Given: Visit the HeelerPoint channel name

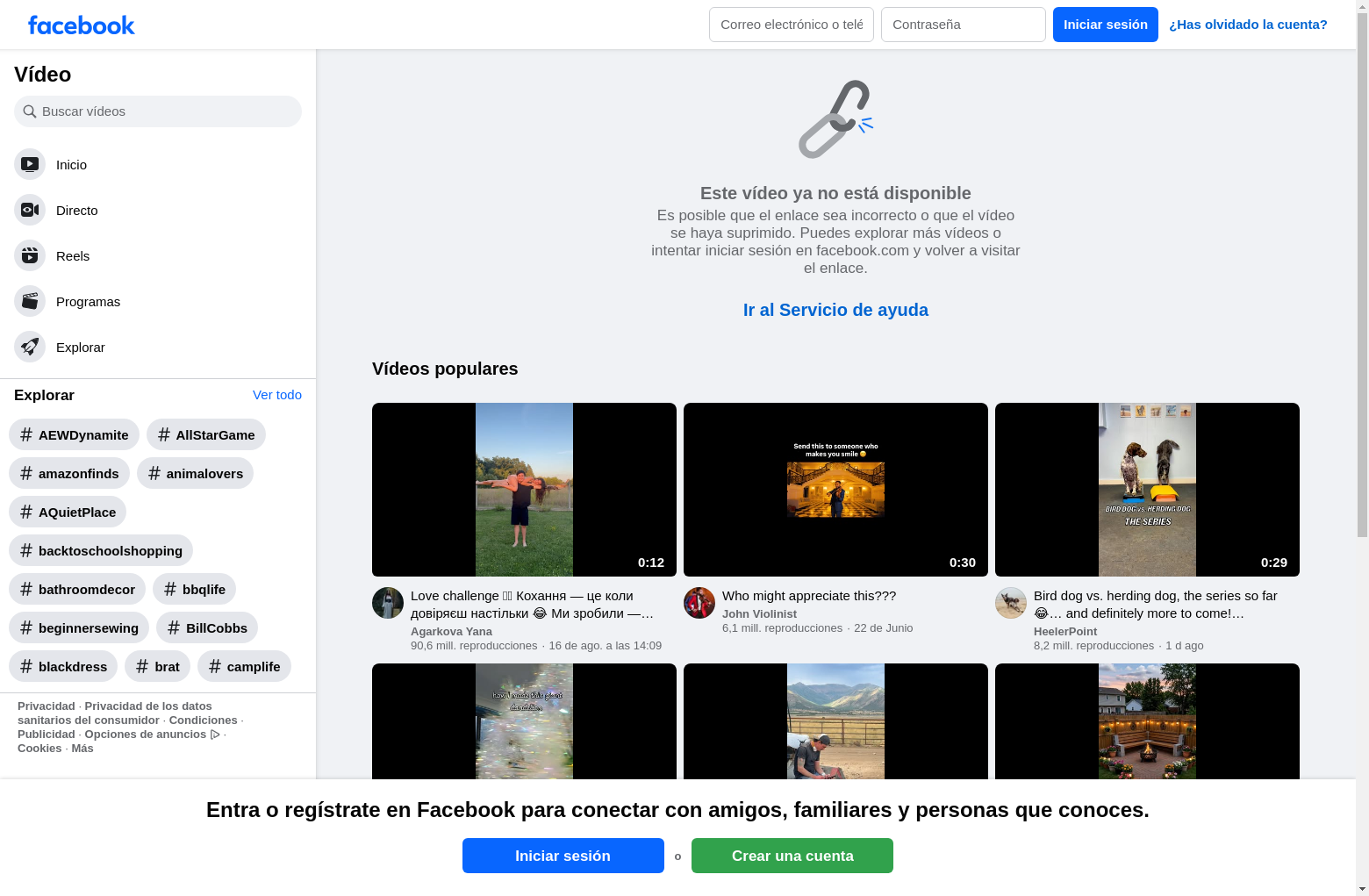Looking at the screenshot, I should pyautogui.click(x=1065, y=631).
